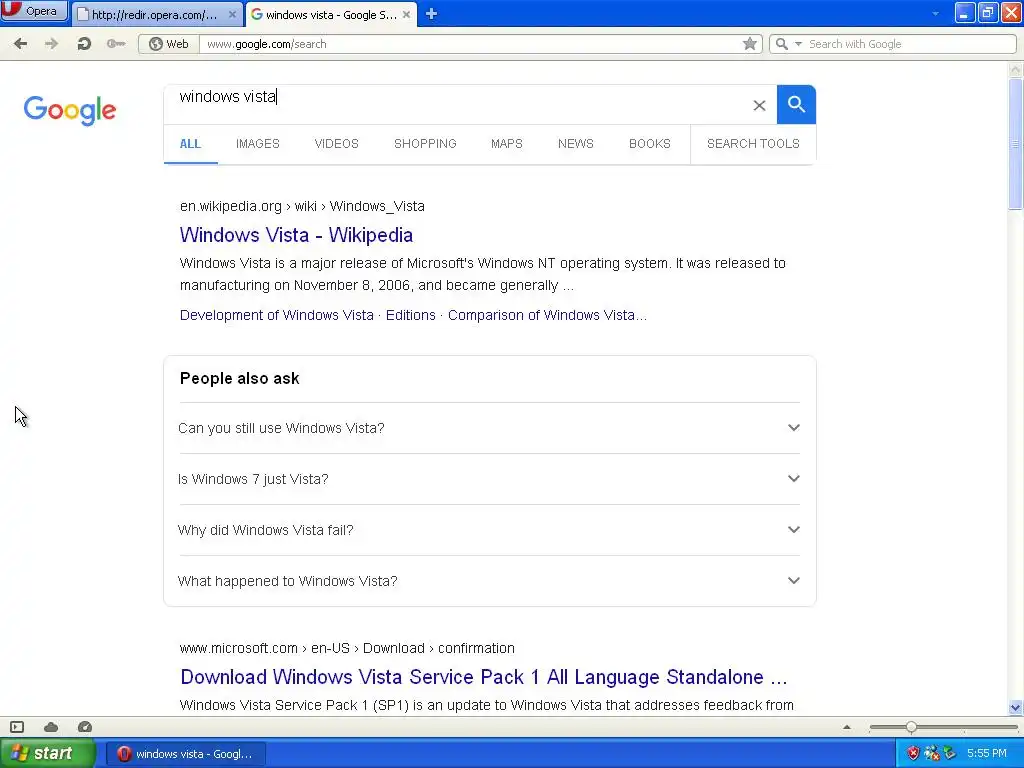Screen dimensions: 1024x768
Task: Open the NEWS results tab
Action: click(575, 144)
